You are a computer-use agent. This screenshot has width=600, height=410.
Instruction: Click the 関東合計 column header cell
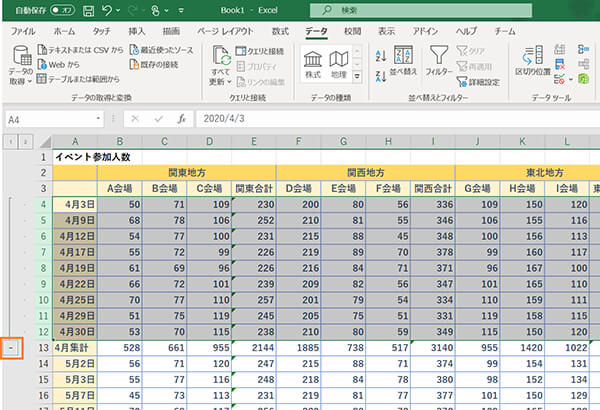(254, 188)
